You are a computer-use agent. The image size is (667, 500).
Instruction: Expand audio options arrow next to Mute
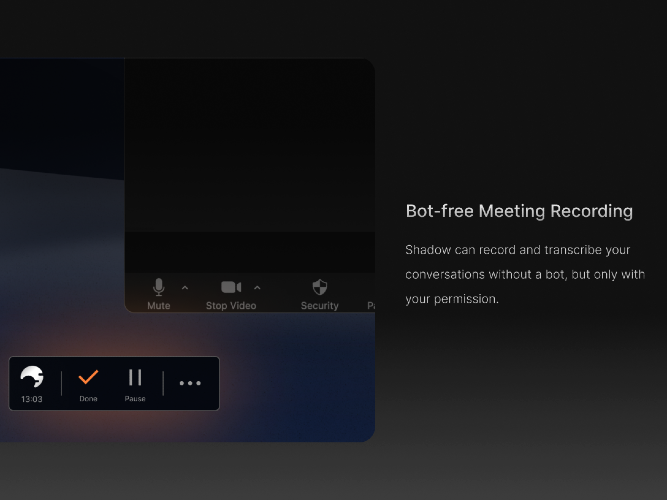click(x=185, y=288)
